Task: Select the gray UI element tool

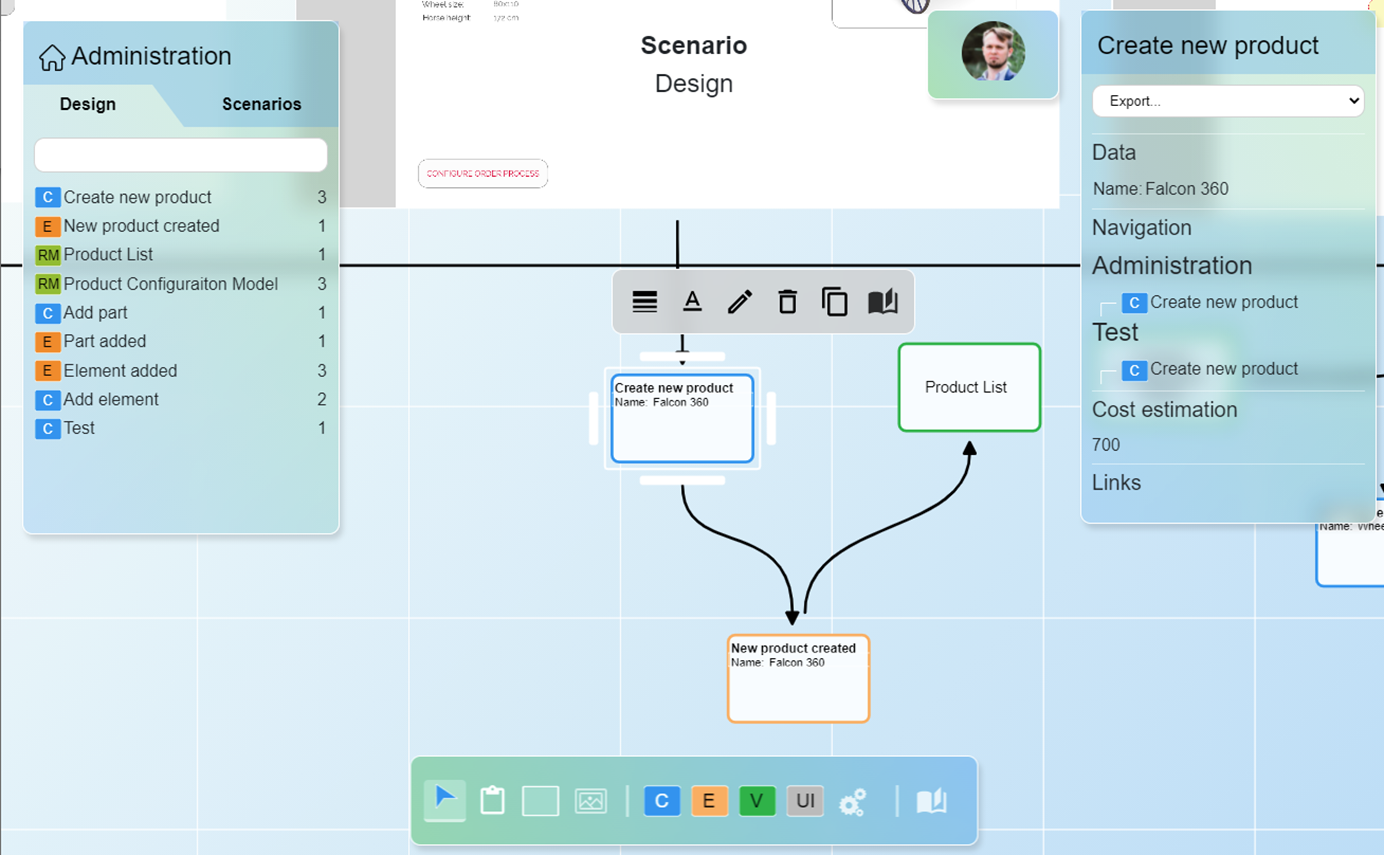Action: pos(805,801)
